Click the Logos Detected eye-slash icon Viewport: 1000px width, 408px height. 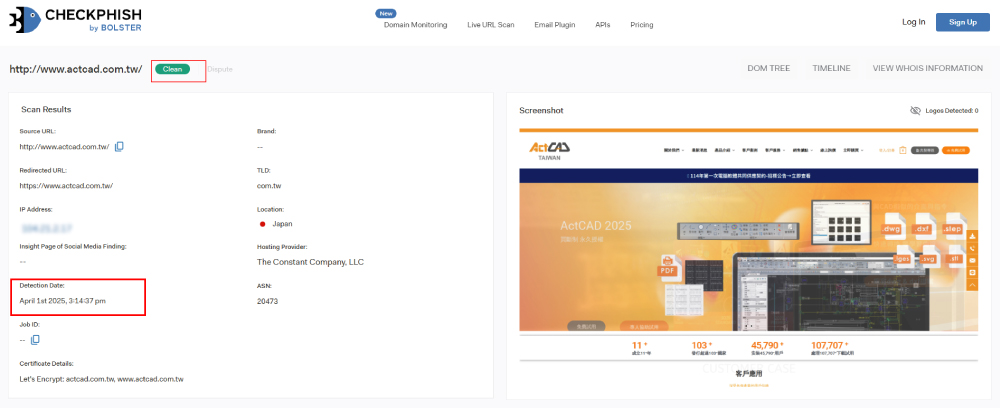(x=915, y=110)
